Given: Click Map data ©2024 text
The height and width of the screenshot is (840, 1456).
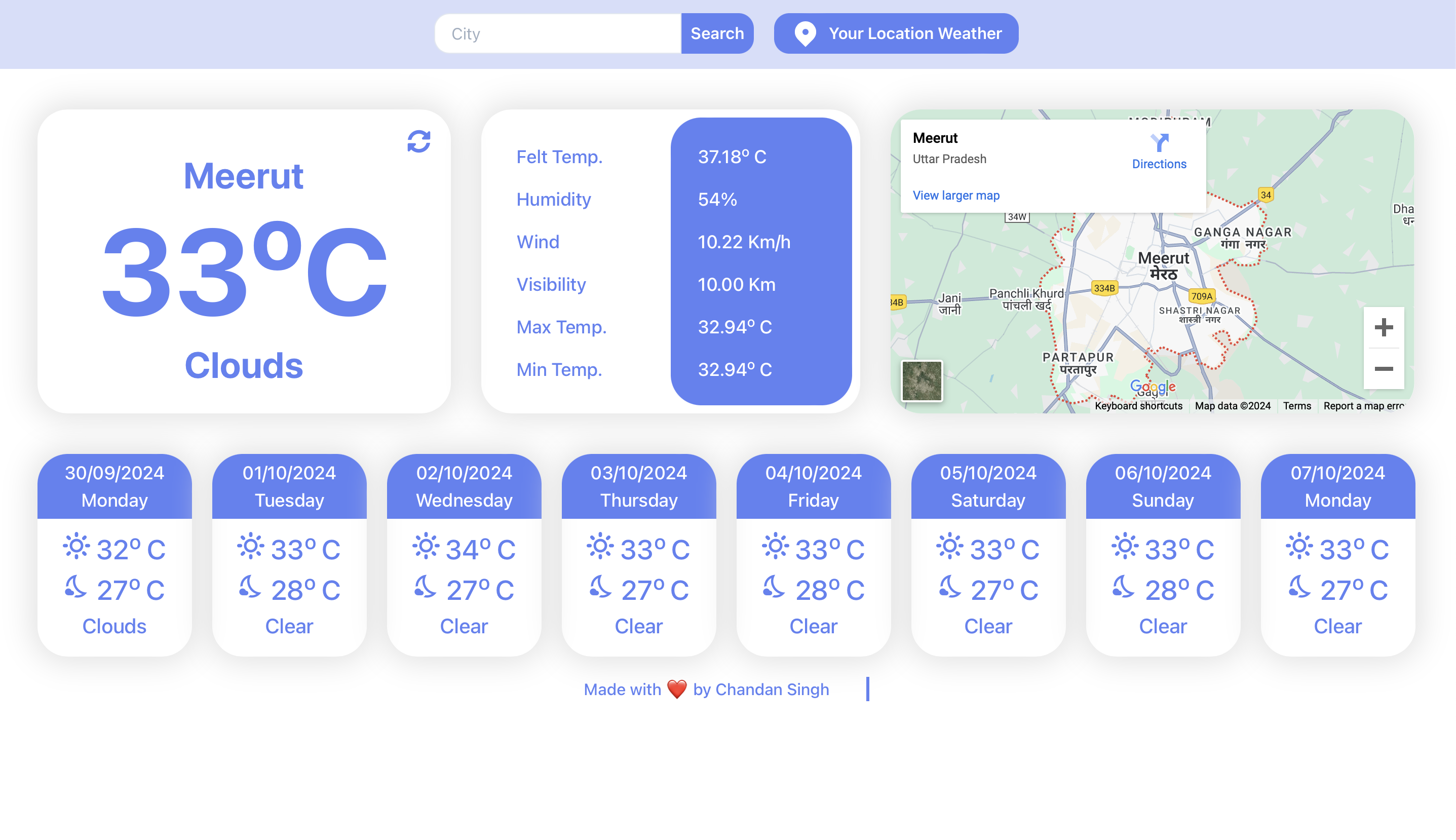Looking at the screenshot, I should pos(1233,406).
